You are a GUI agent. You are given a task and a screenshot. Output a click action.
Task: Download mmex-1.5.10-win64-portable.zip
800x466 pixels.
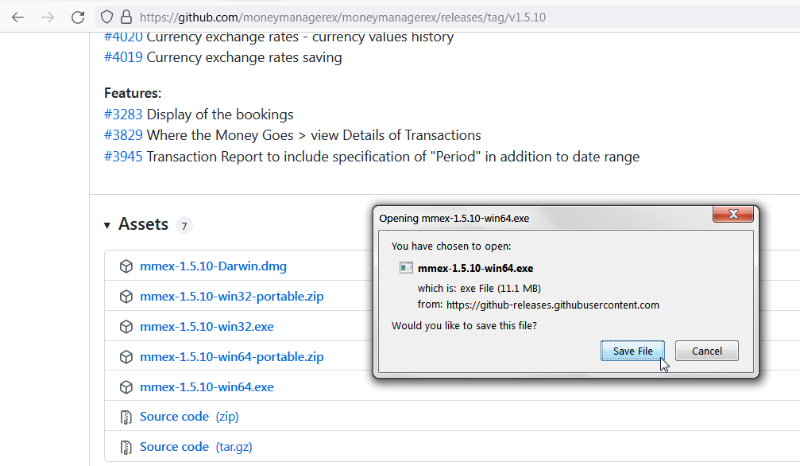point(232,357)
